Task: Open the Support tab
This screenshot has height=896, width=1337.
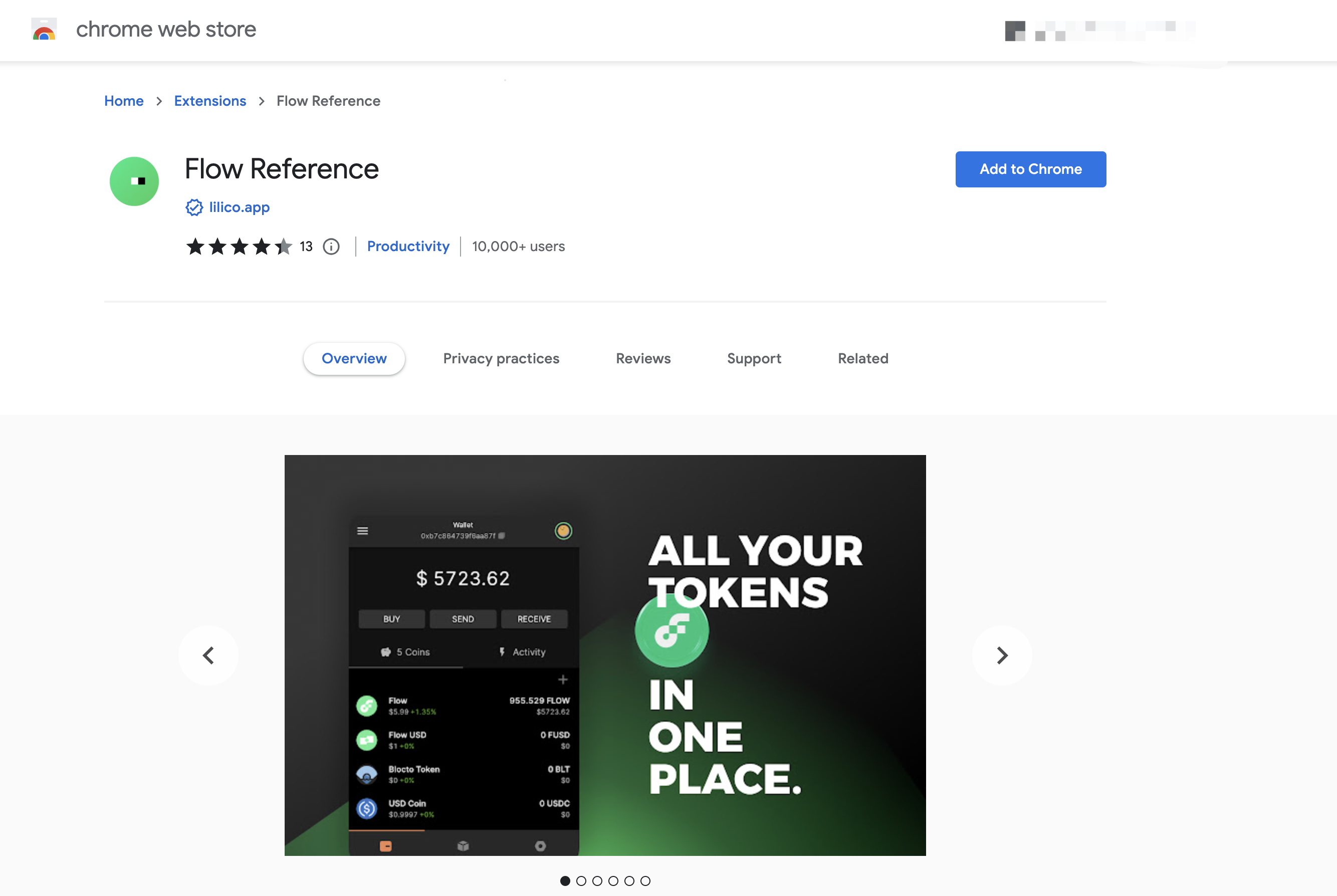Action: 754,358
